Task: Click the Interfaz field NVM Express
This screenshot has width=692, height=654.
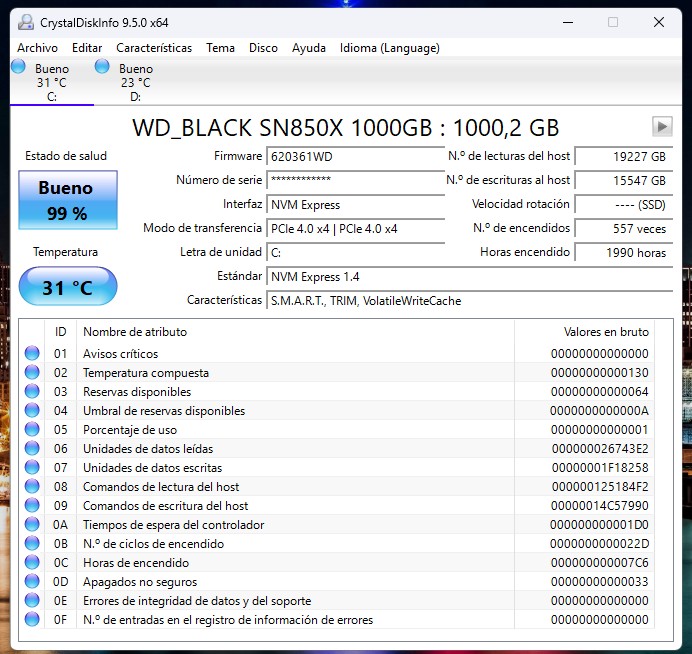Action: (x=355, y=205)
